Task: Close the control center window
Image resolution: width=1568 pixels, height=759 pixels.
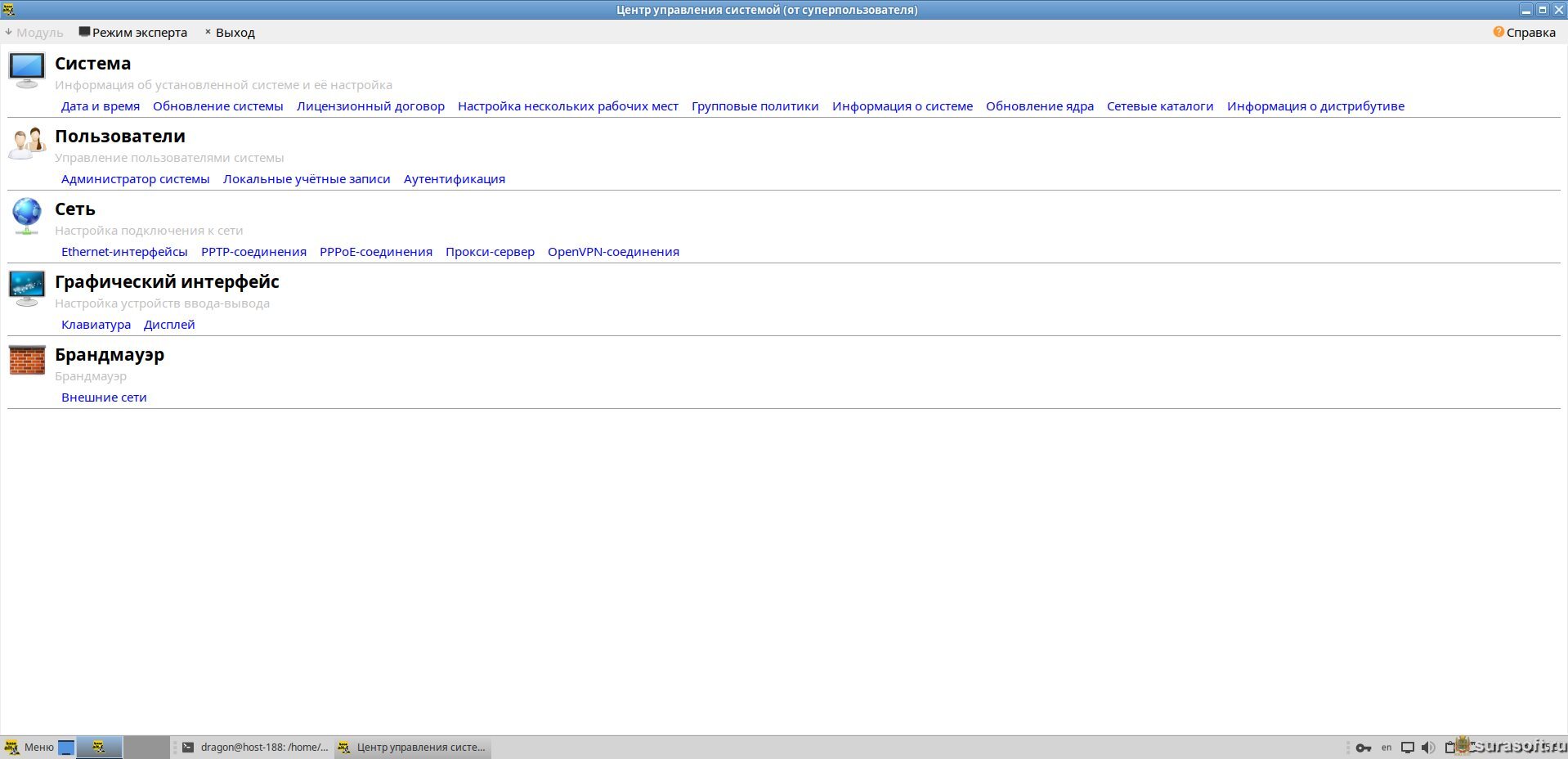Action: point(1558,10)
